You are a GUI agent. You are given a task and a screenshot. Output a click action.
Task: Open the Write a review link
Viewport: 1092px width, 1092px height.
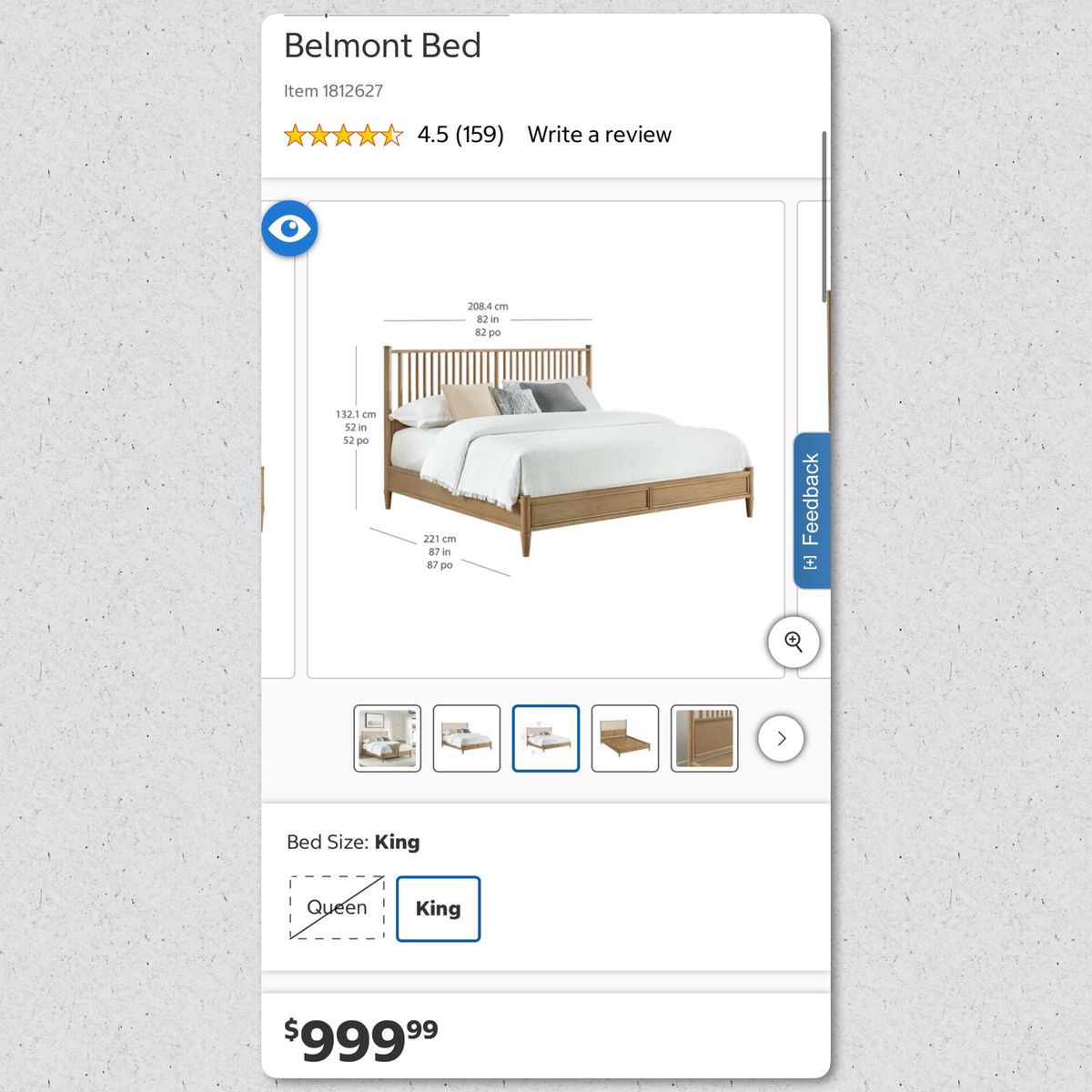point(599,135)
